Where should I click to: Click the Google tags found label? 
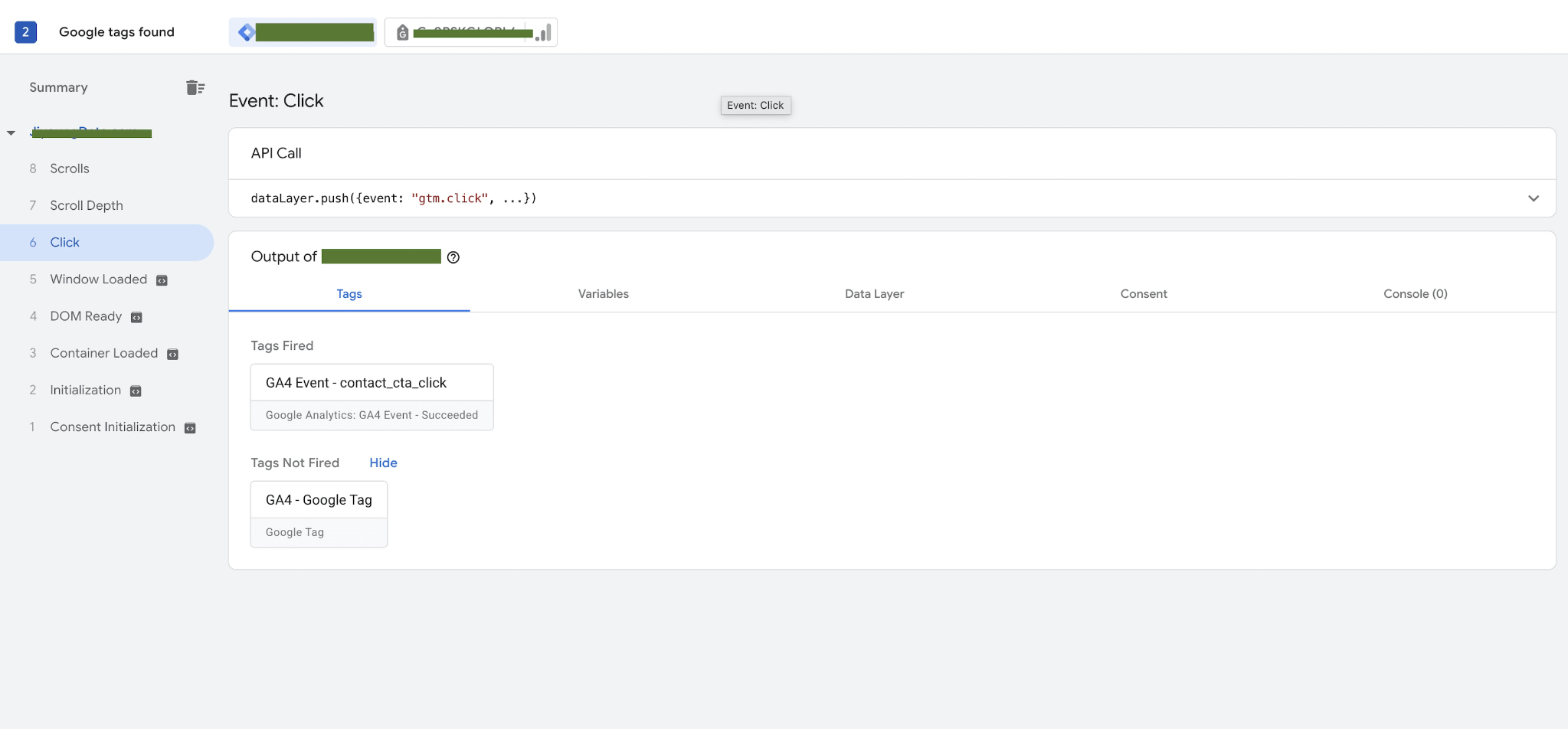116,31
